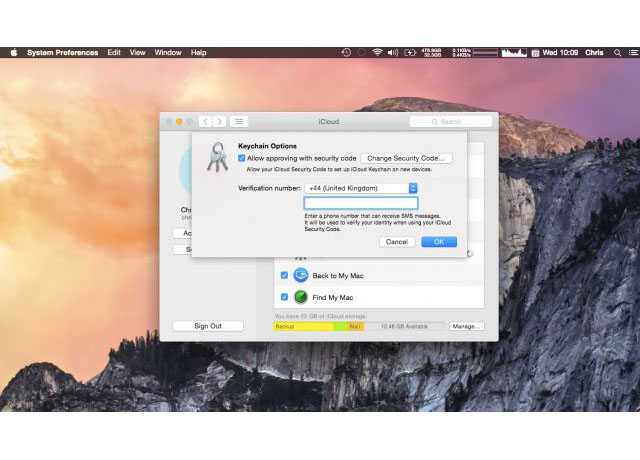Image resolution: width=640 pixels, height=460 pixels.
Task: Open the Wi-Fi status menu
Action: [x=377, y=53]
